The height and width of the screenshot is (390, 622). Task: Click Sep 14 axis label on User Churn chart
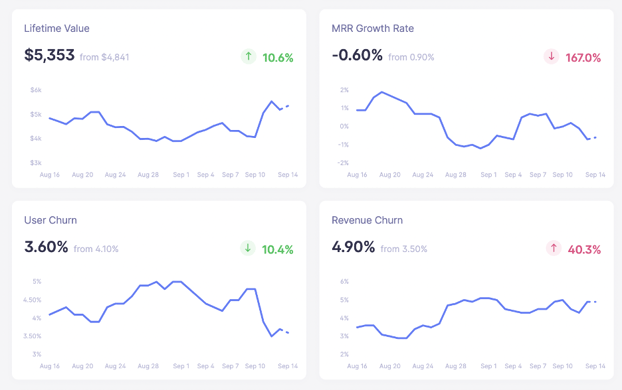(288, 366)
